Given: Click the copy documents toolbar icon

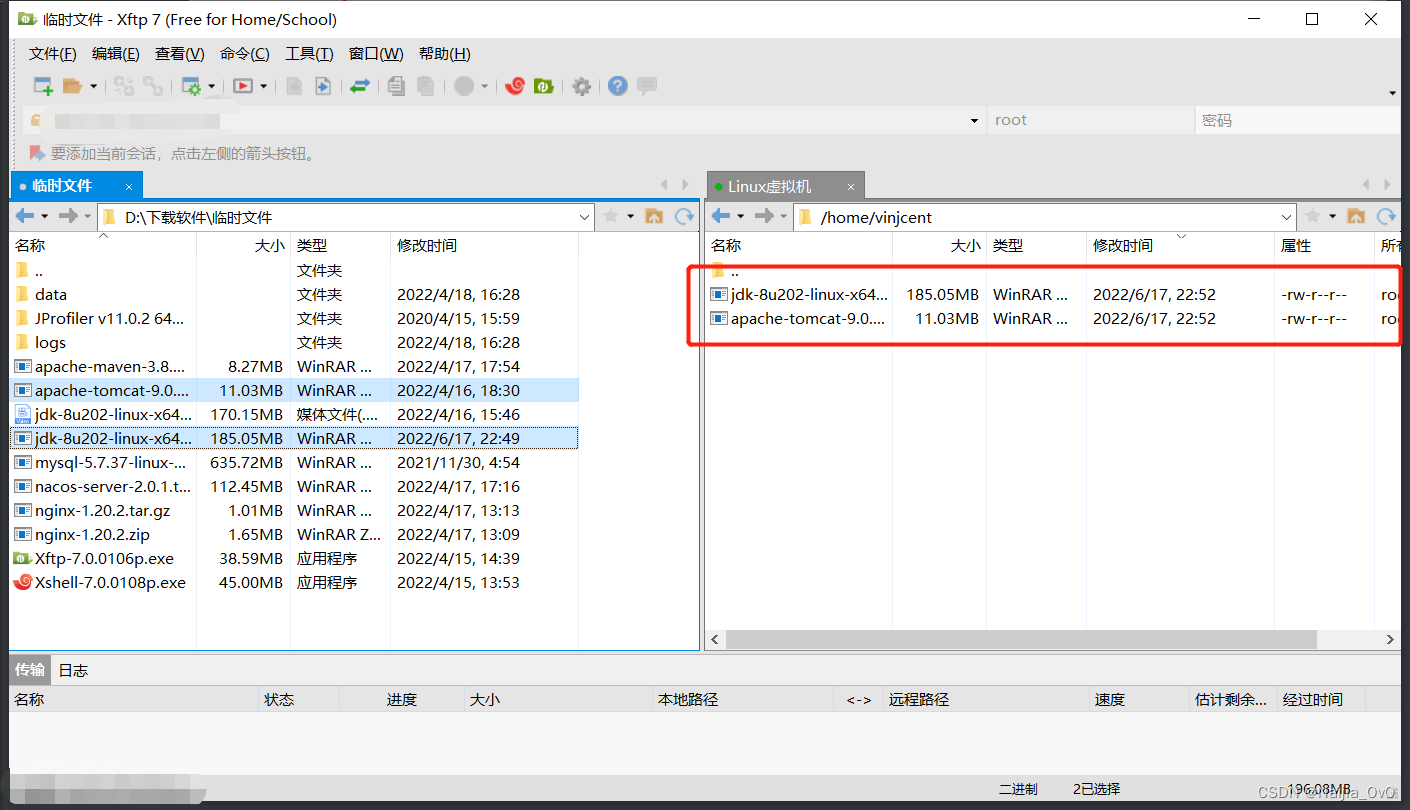Looking at the screenshot, I should 396,86.
